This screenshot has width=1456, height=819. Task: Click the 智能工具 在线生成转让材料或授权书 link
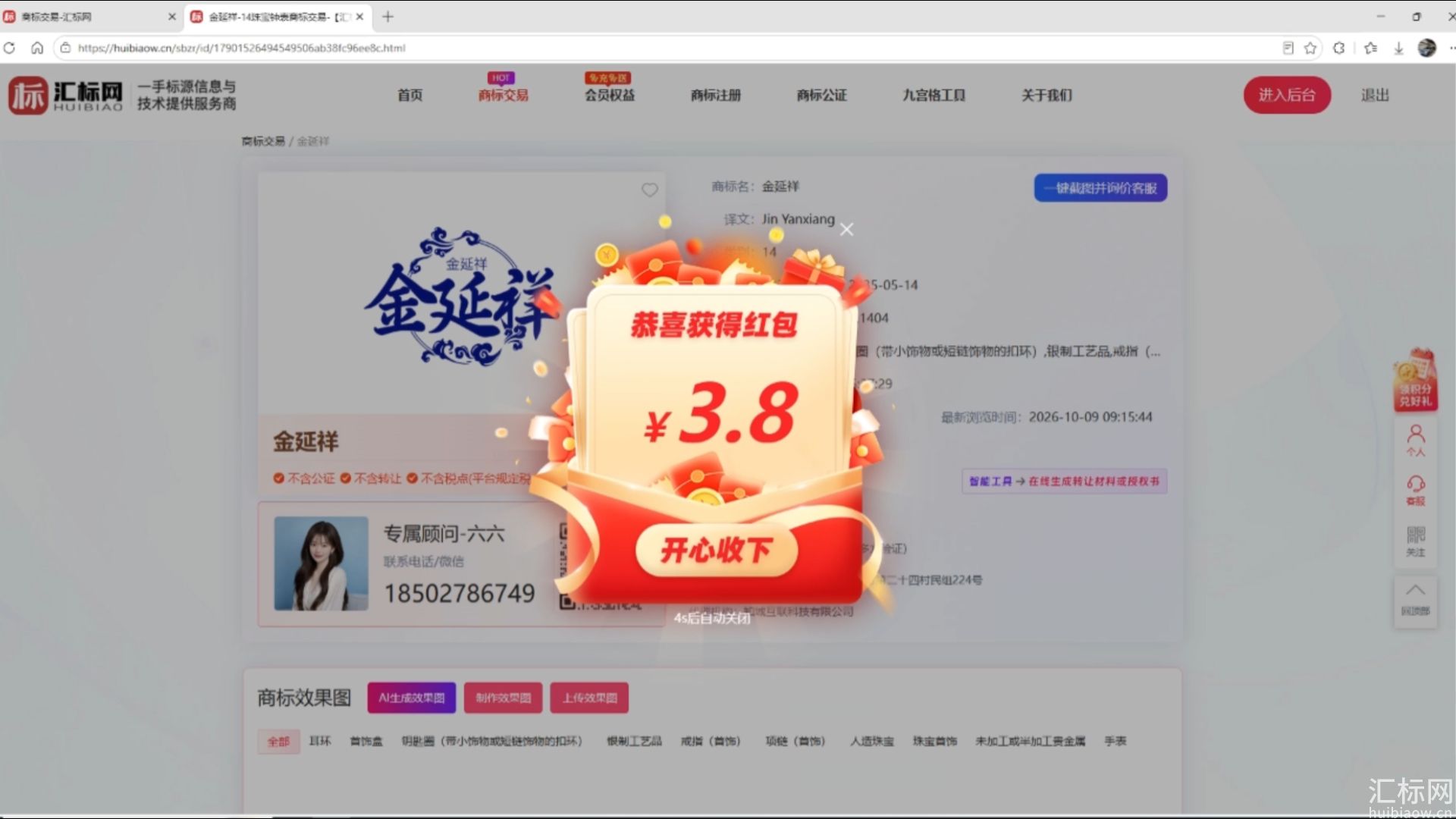(x=1064, y=481)
